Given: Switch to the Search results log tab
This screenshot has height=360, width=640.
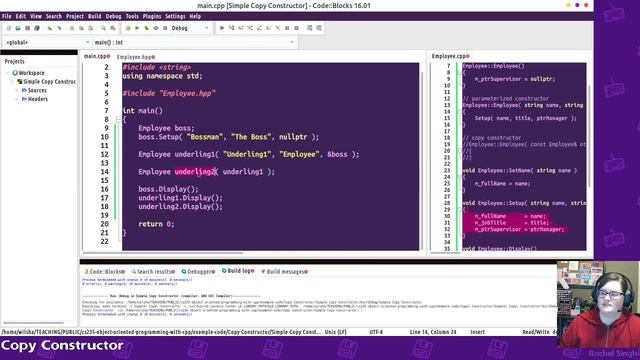Looking at the screenshot, I should pyautogui.click(x=153, y=271).
